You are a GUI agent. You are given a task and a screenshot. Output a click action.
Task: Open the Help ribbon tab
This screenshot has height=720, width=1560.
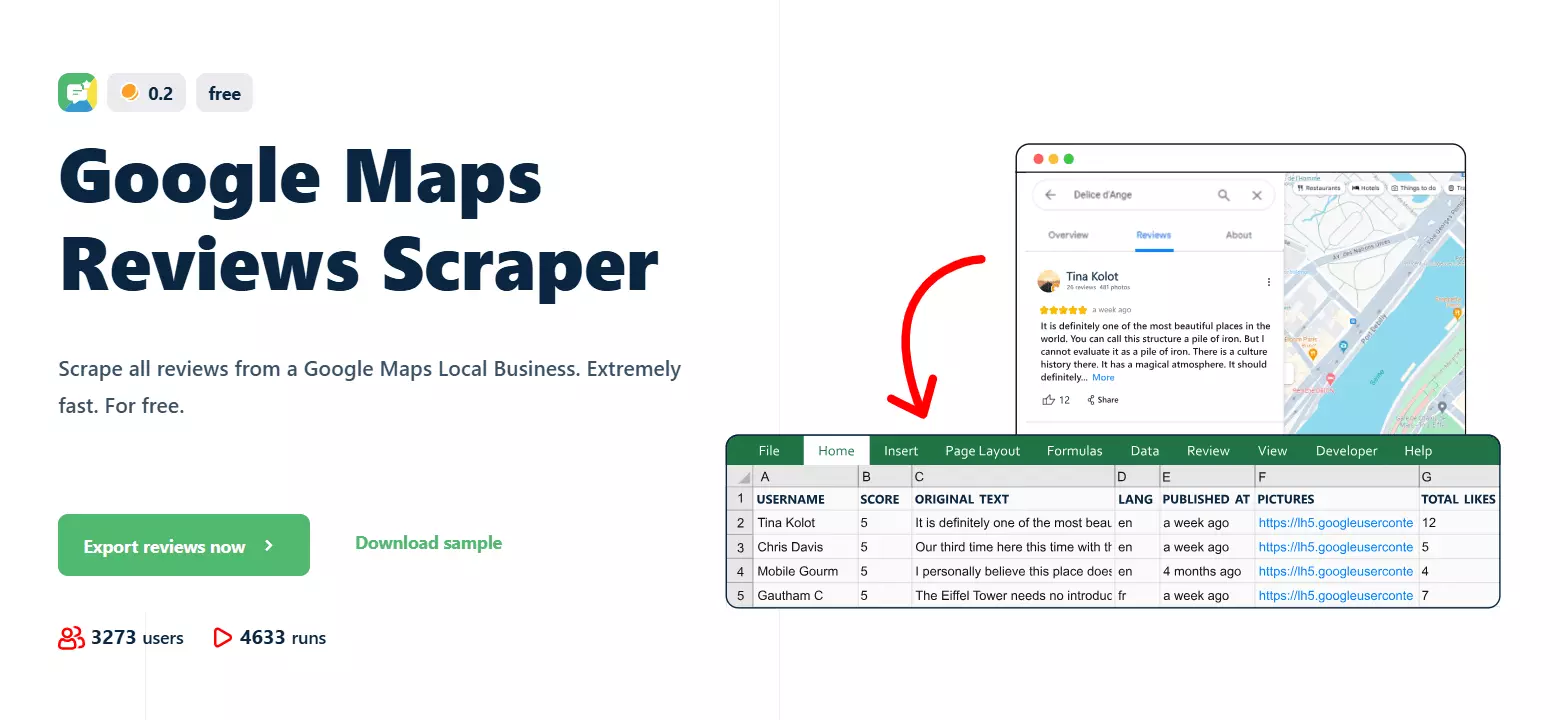(1418, 451)
